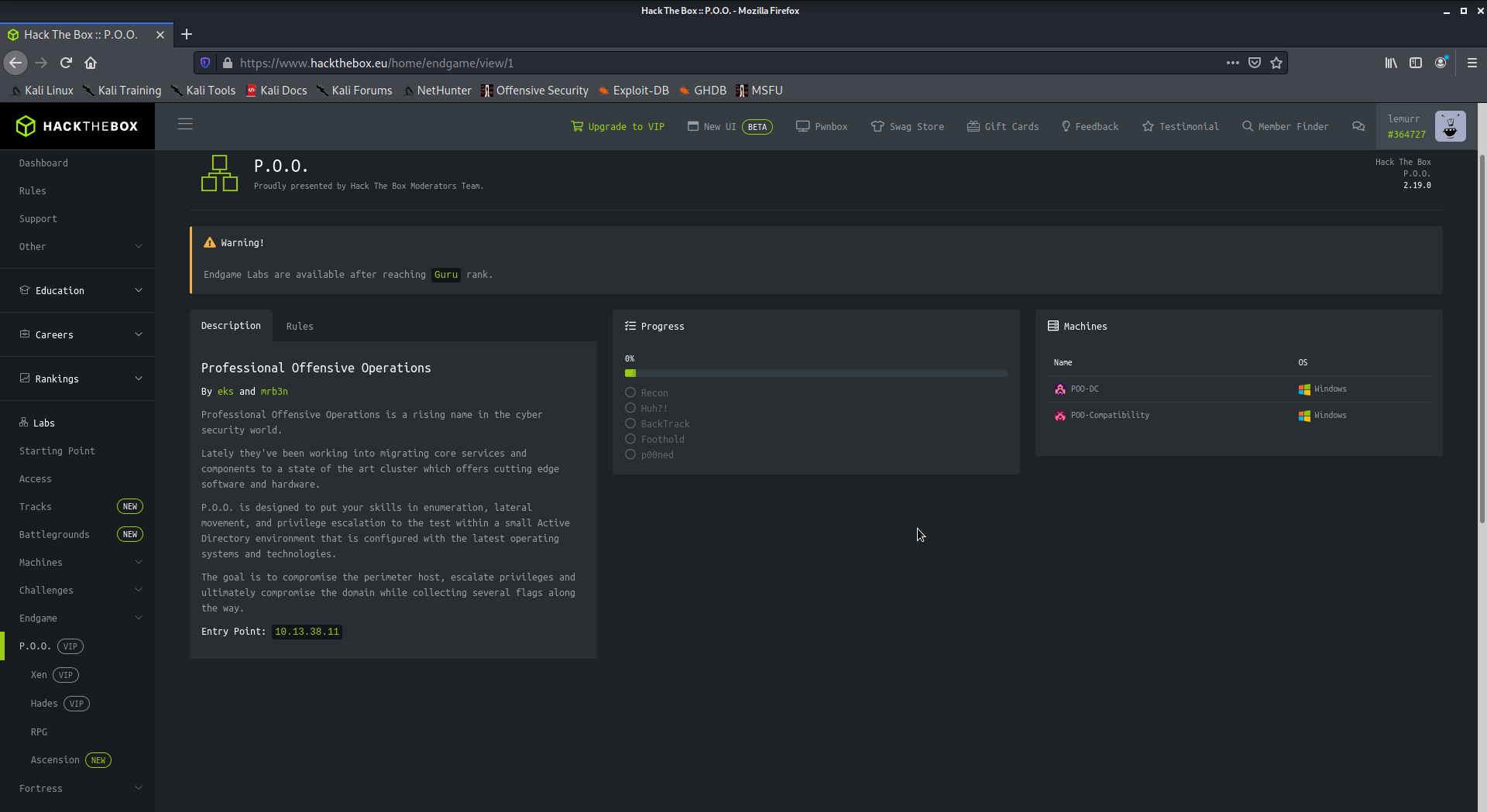This screenshot has height=812, width=1487.
Task: Click the Recon flag radio circle
Action: click(x=630, y=392)
